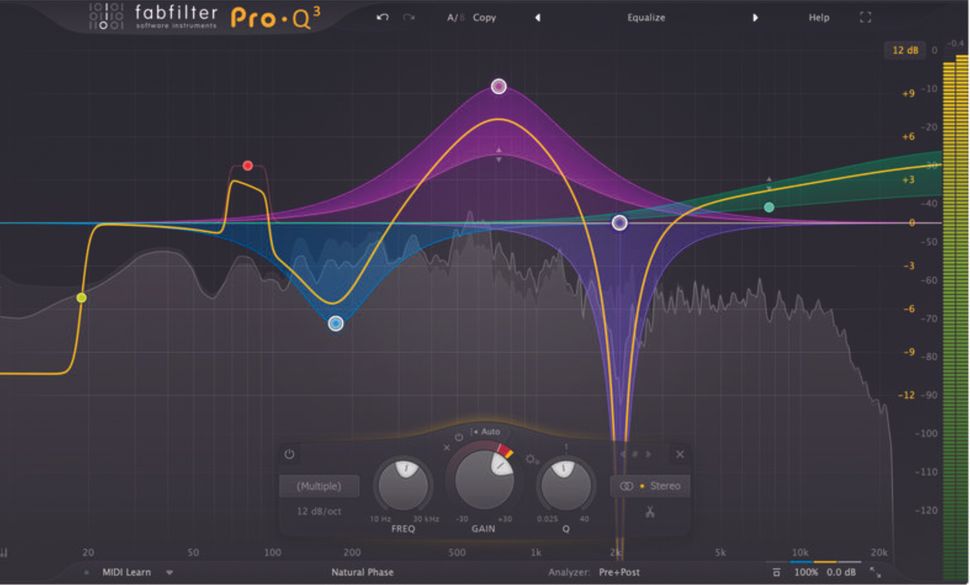Click the 12 dB display range control

pyautogui.click(x=905, y=49)
